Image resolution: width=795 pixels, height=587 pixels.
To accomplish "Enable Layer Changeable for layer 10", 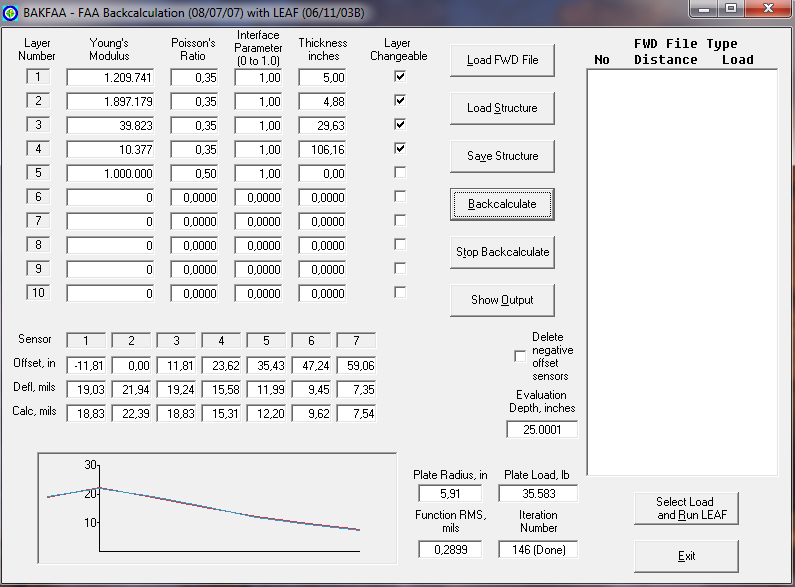I will (x=400, y=292).
